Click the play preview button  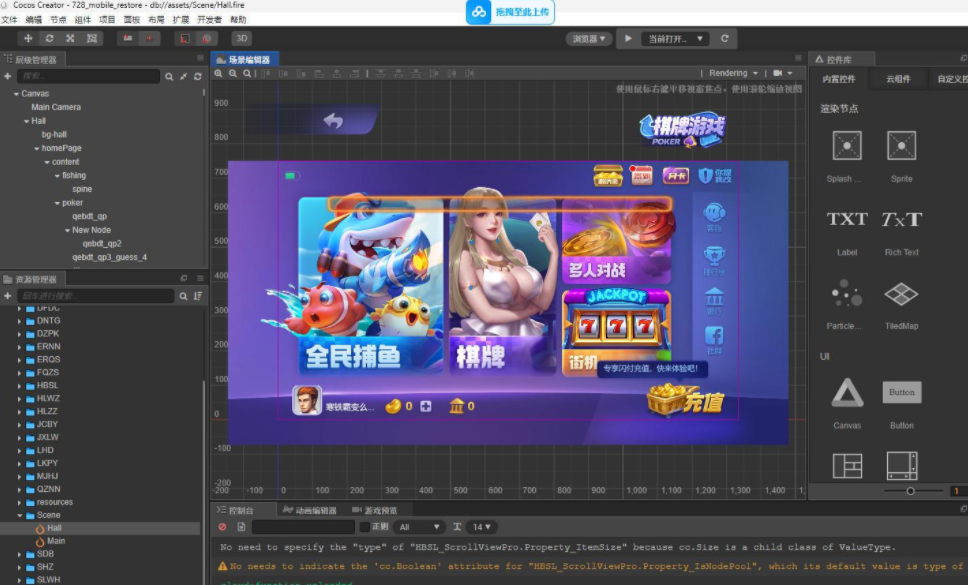pos(630,38)
